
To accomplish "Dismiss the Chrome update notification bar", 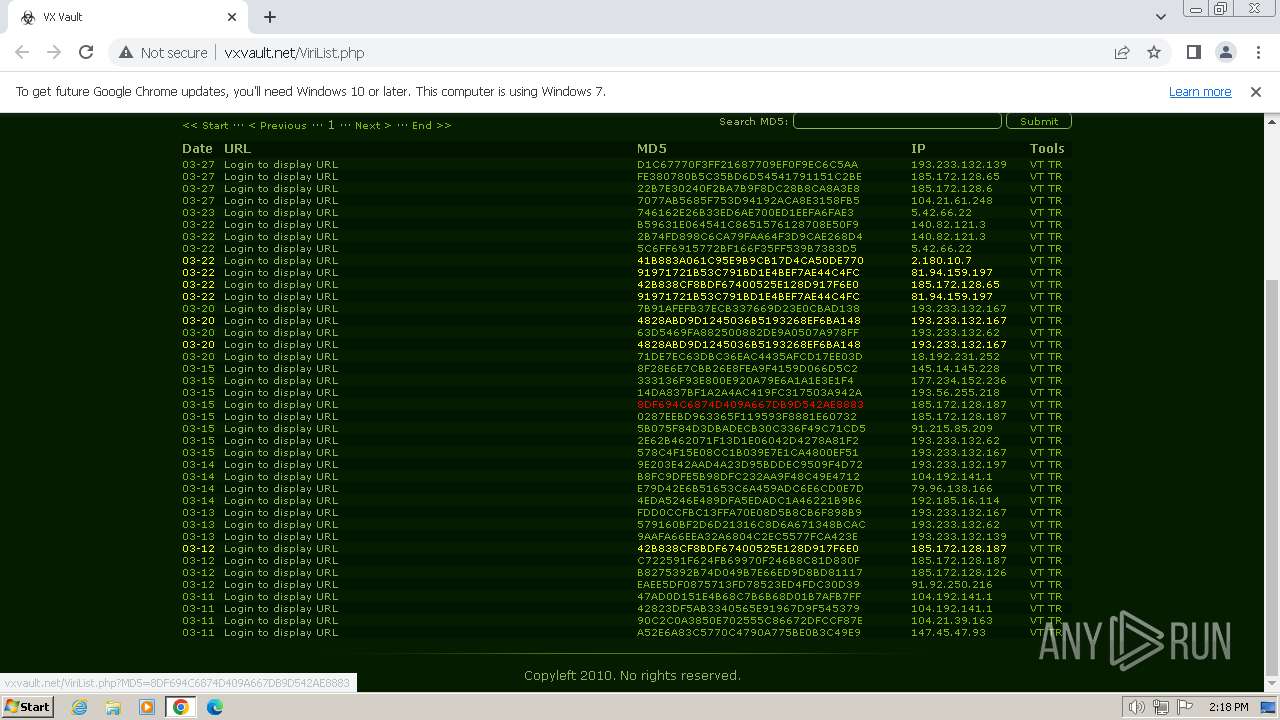I will 1256,92.
